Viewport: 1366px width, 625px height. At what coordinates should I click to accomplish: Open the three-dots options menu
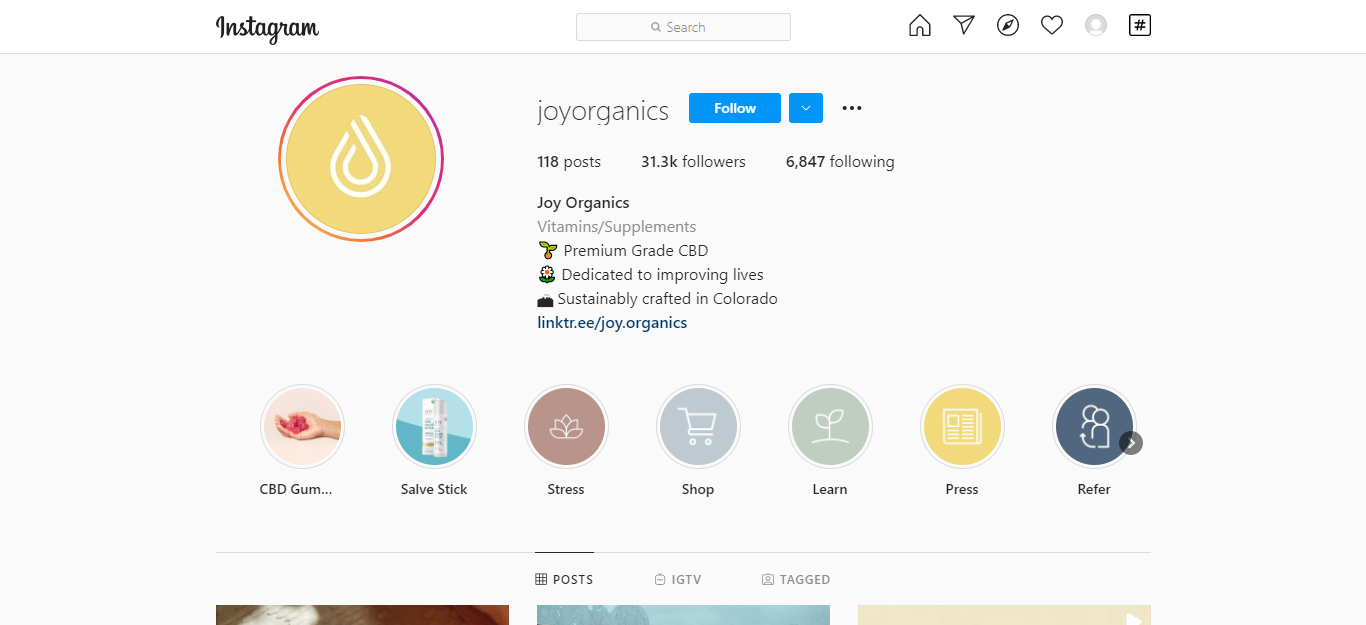point(852,108)
